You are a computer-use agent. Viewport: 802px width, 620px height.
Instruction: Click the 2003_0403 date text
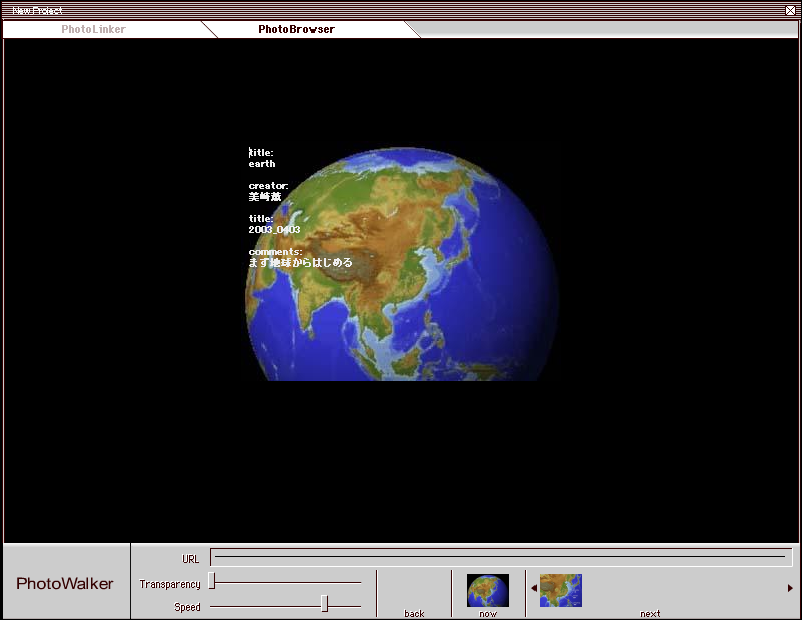[x=274, y=230]
